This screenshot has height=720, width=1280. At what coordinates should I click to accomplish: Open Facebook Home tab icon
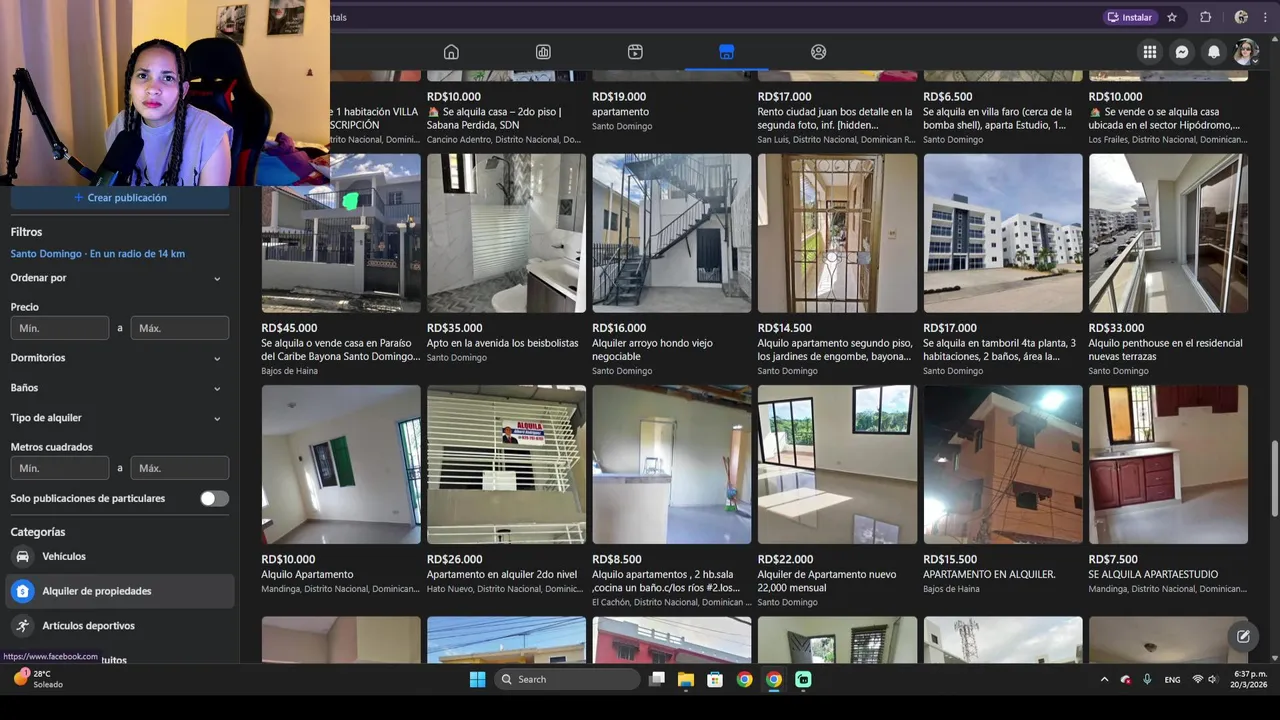tap(451, 52)
